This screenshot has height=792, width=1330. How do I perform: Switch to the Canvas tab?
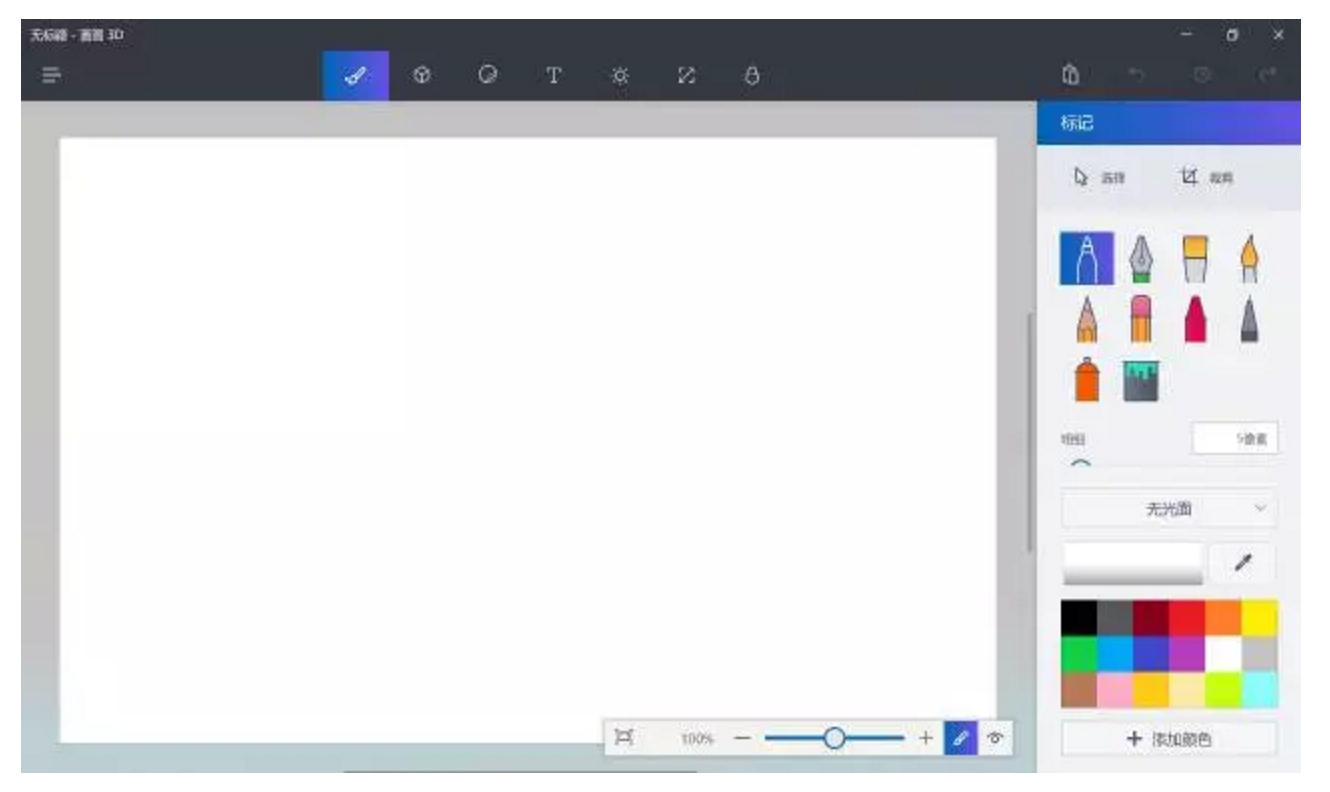click(687, 72)
